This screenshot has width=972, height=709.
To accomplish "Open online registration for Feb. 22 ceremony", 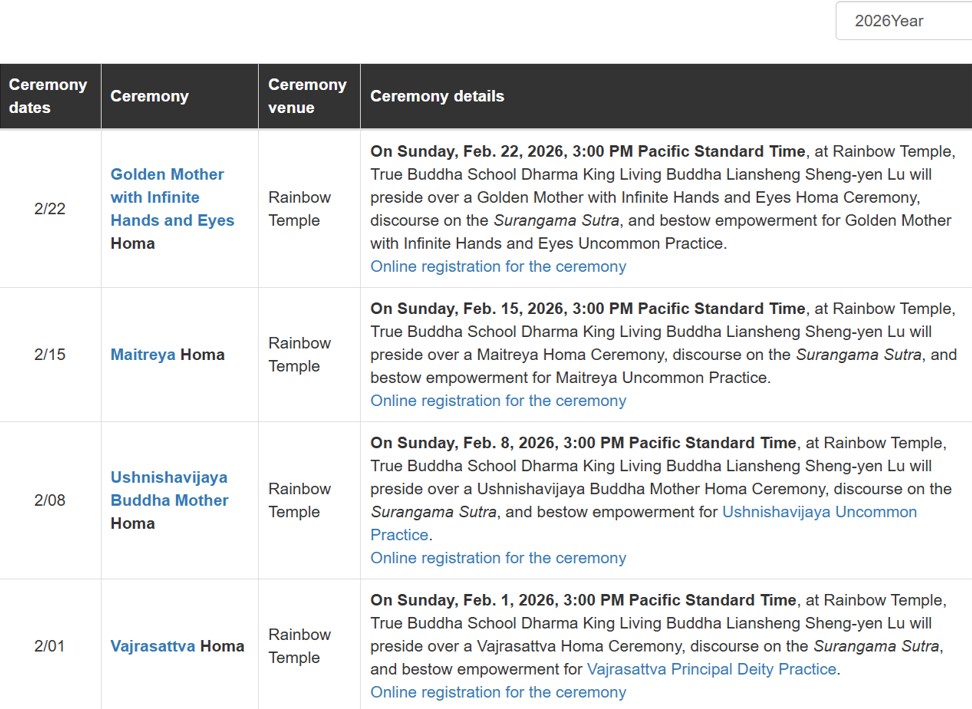I will pos(498,267).
